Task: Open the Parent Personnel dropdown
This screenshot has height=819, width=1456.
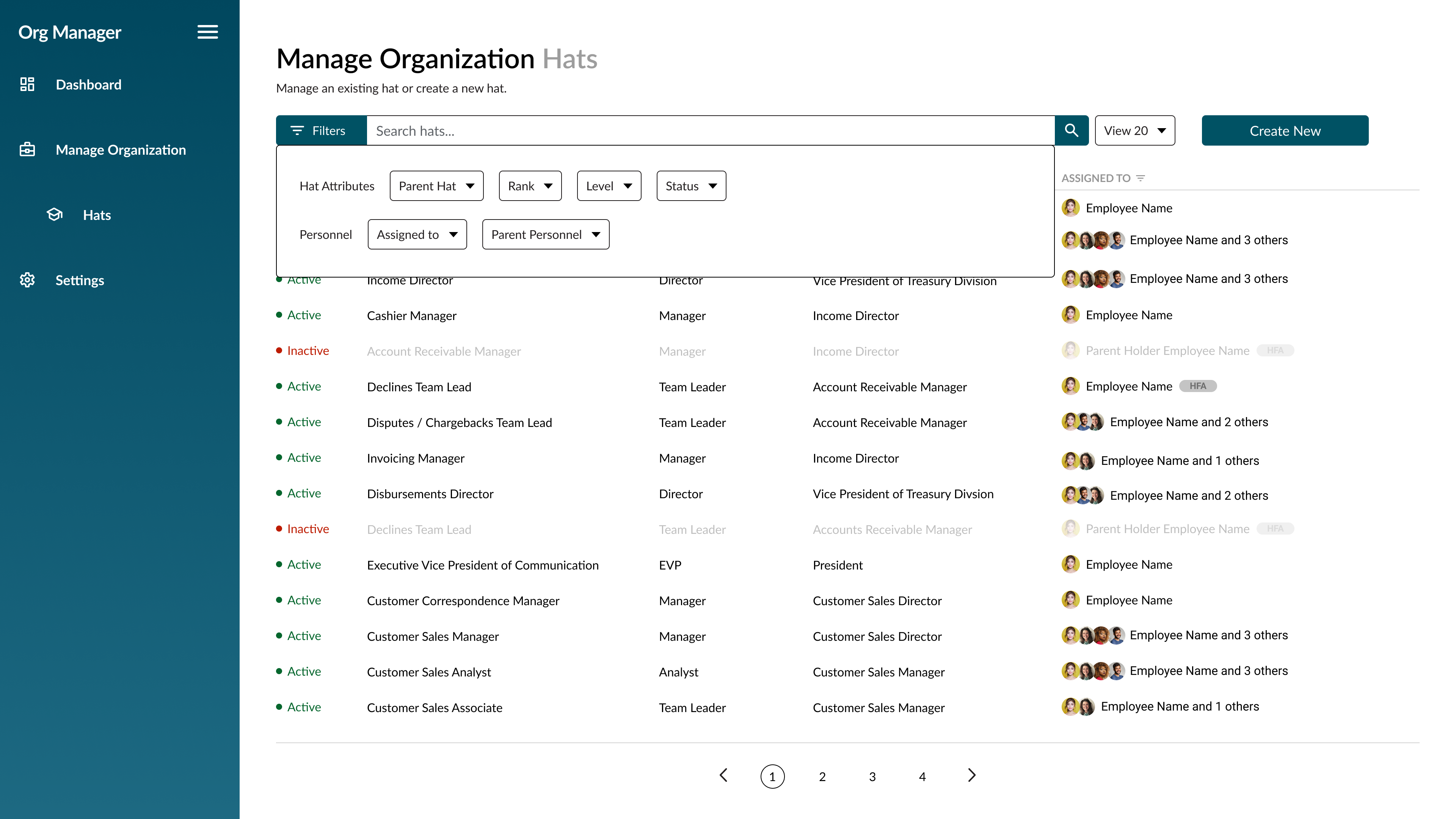Action: [x=546, y=235]
